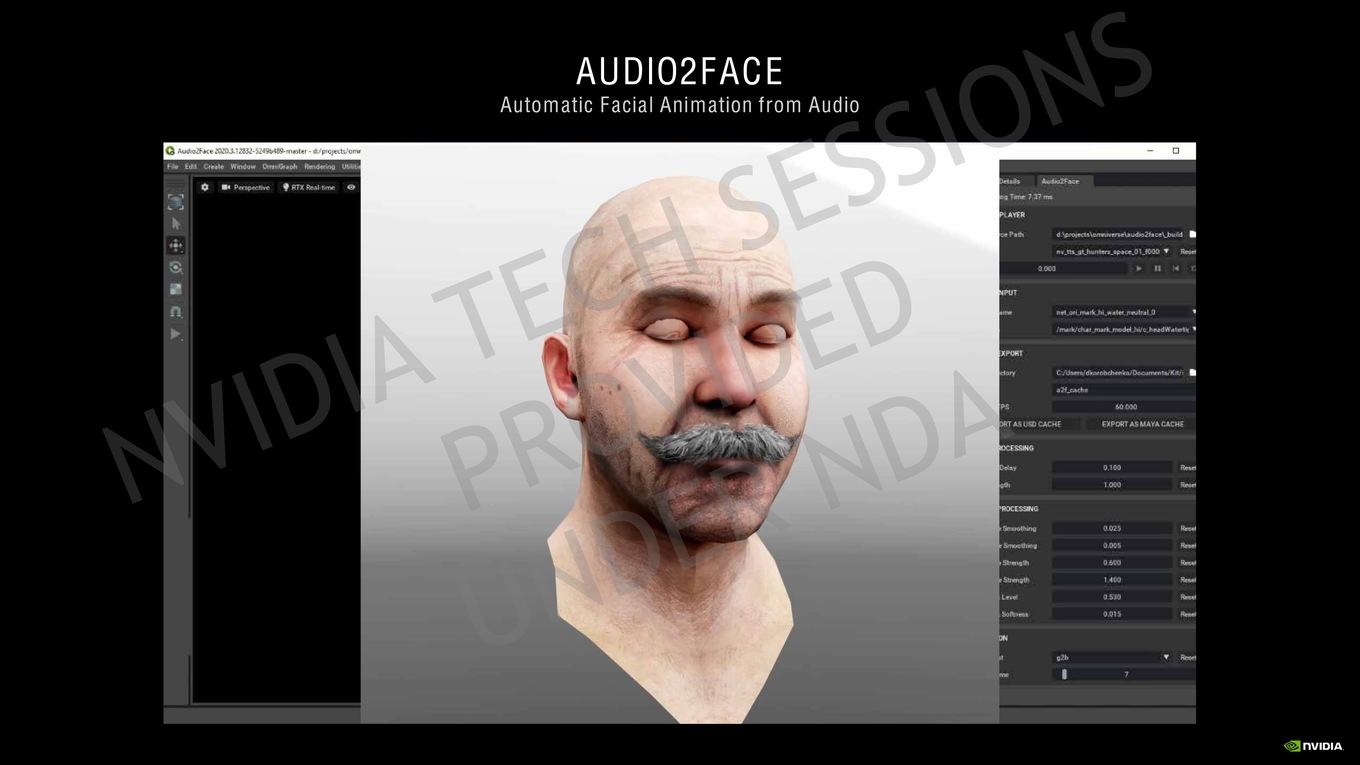Toggle the magnet Snap tool
The width and height of the screenshot is (1360, 765).
(176, 312)
